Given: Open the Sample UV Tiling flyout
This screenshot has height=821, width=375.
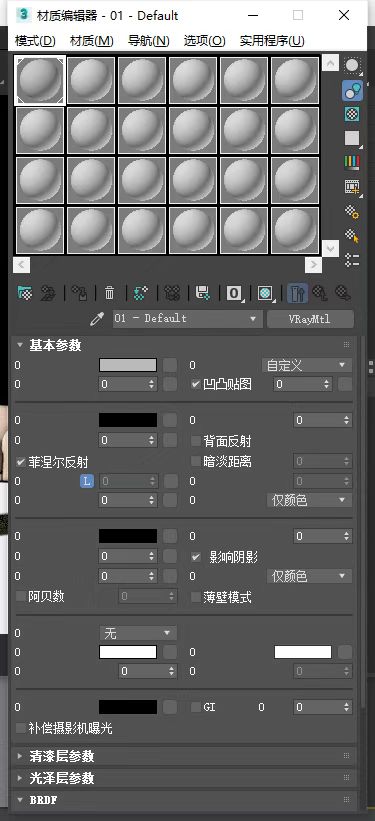Looking at the screenshot, I should (352, 138).
